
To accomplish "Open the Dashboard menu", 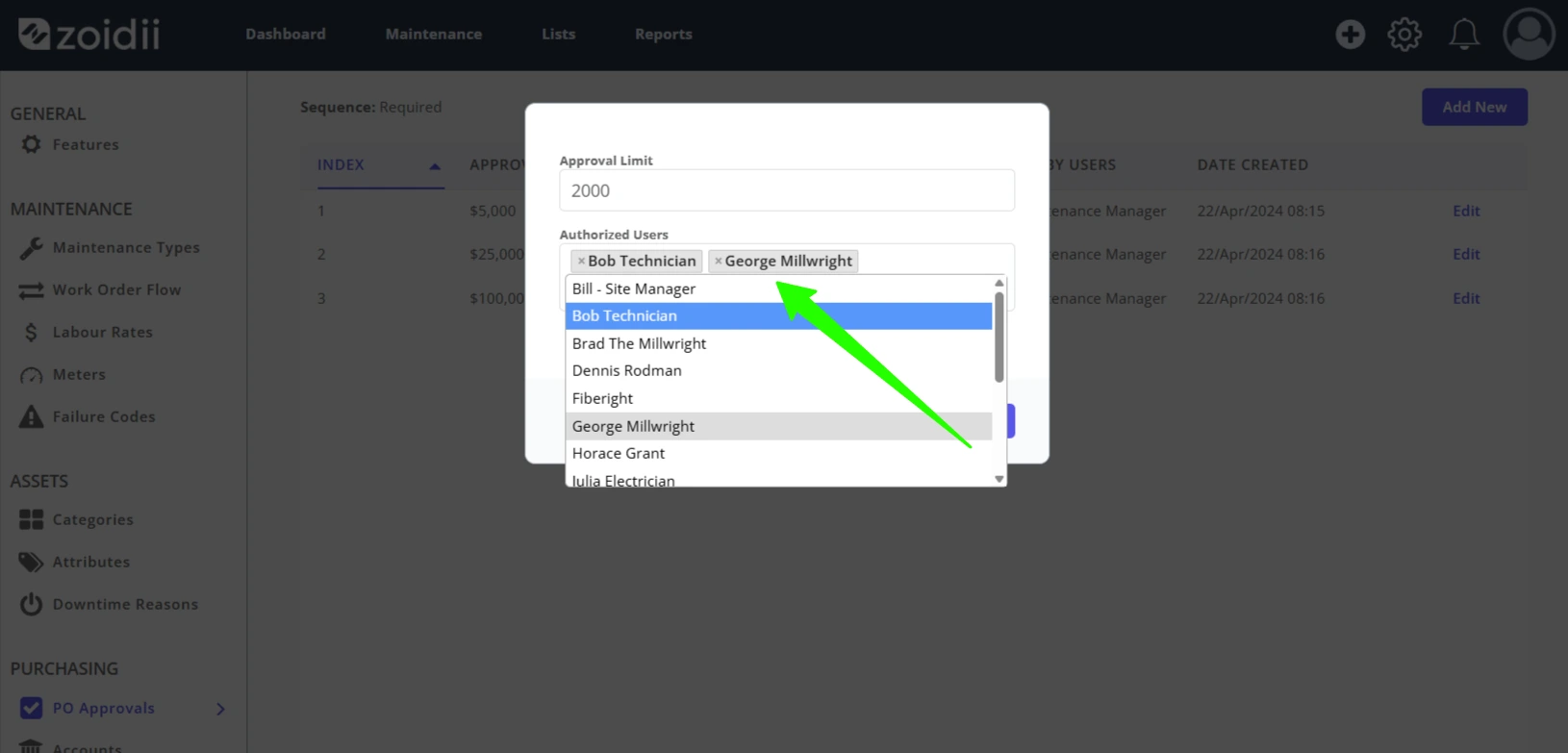I will [286, 34].
